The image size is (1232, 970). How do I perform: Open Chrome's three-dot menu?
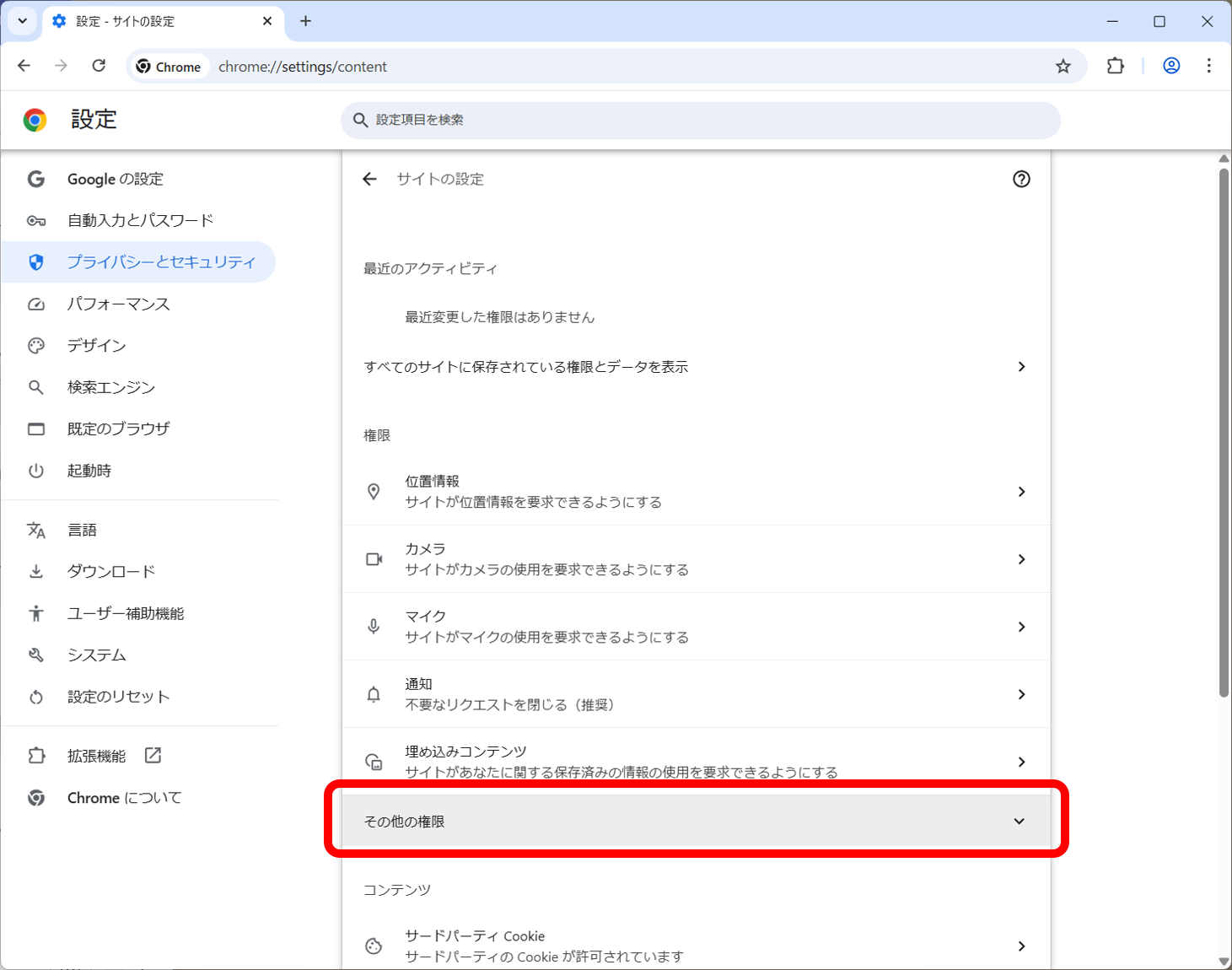(x=1208, y=66)
